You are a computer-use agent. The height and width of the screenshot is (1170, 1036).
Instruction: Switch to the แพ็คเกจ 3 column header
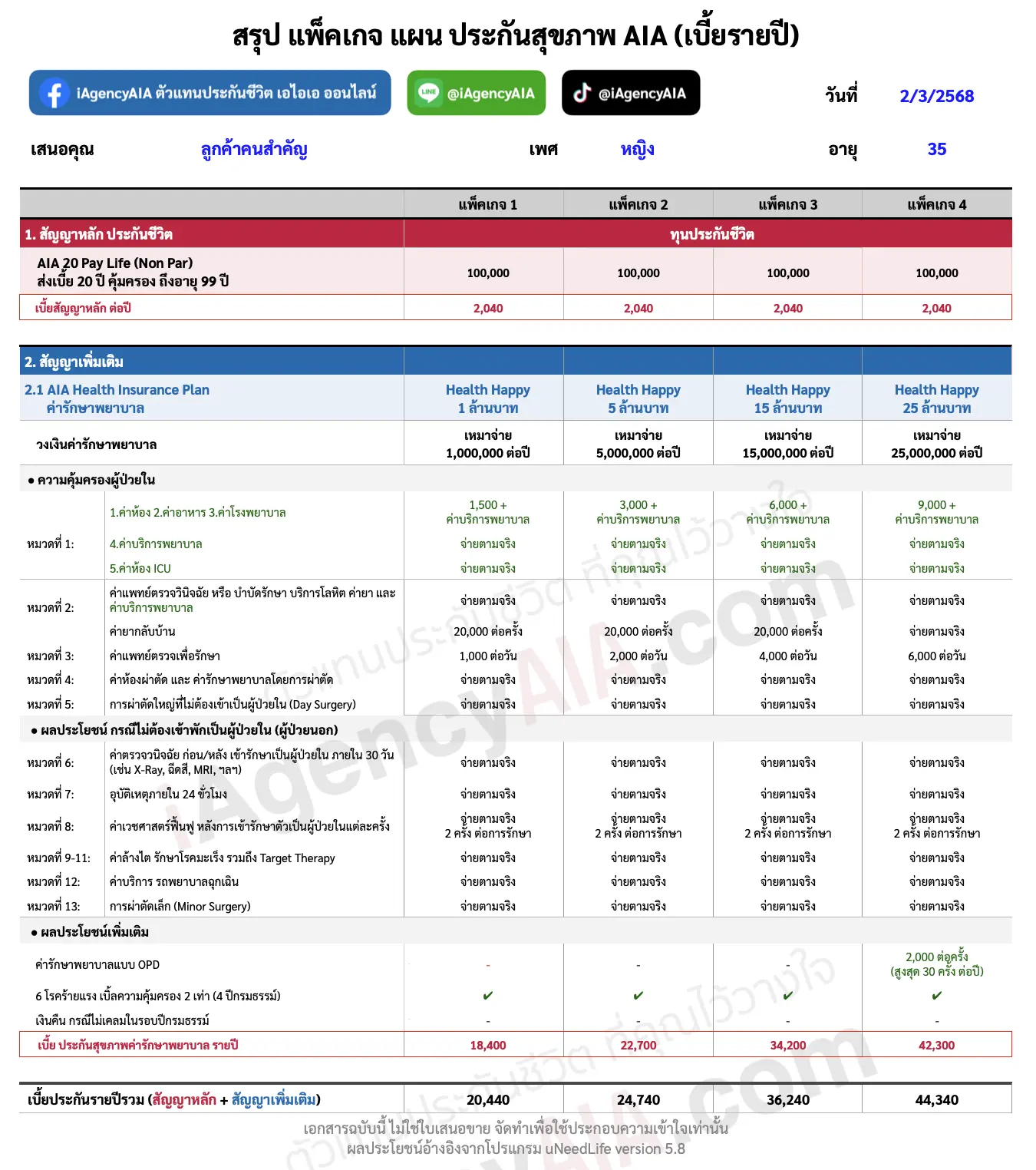[787, 204]
